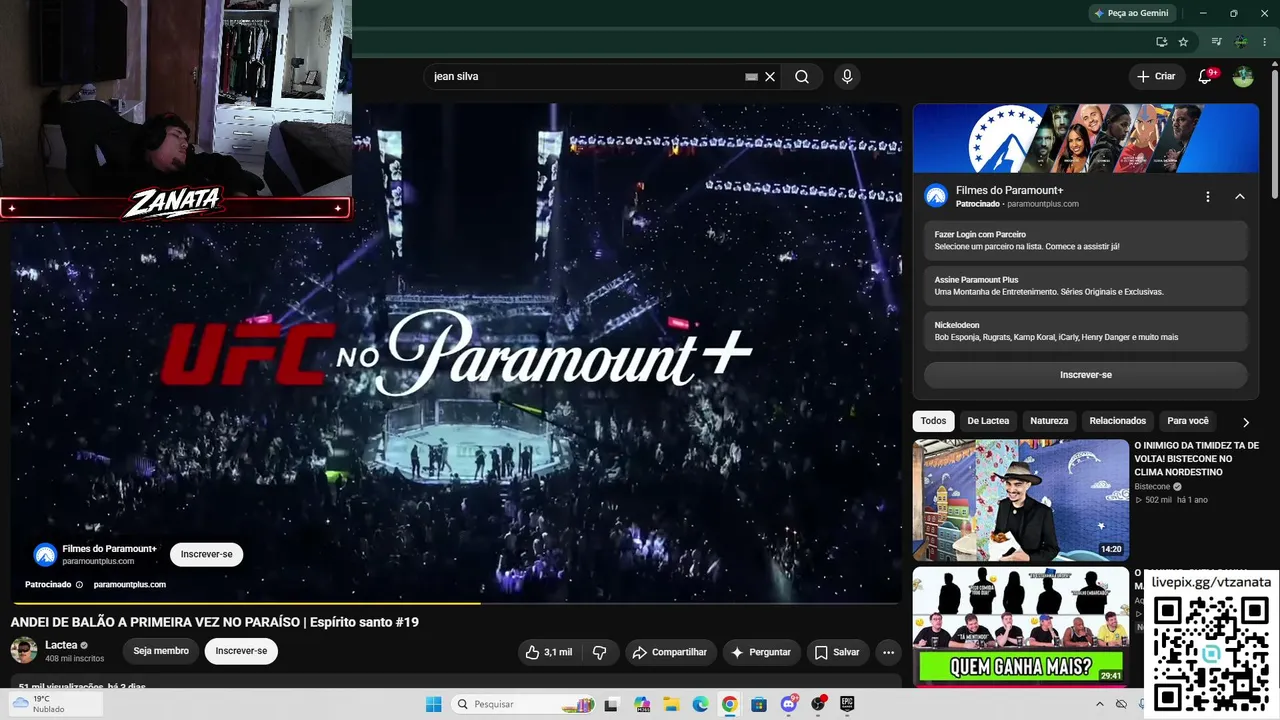The image size is (1280, 720).
Task: Like the video with 3,1 mil likes
Action: pyautogui.click(x=550, y=652)
